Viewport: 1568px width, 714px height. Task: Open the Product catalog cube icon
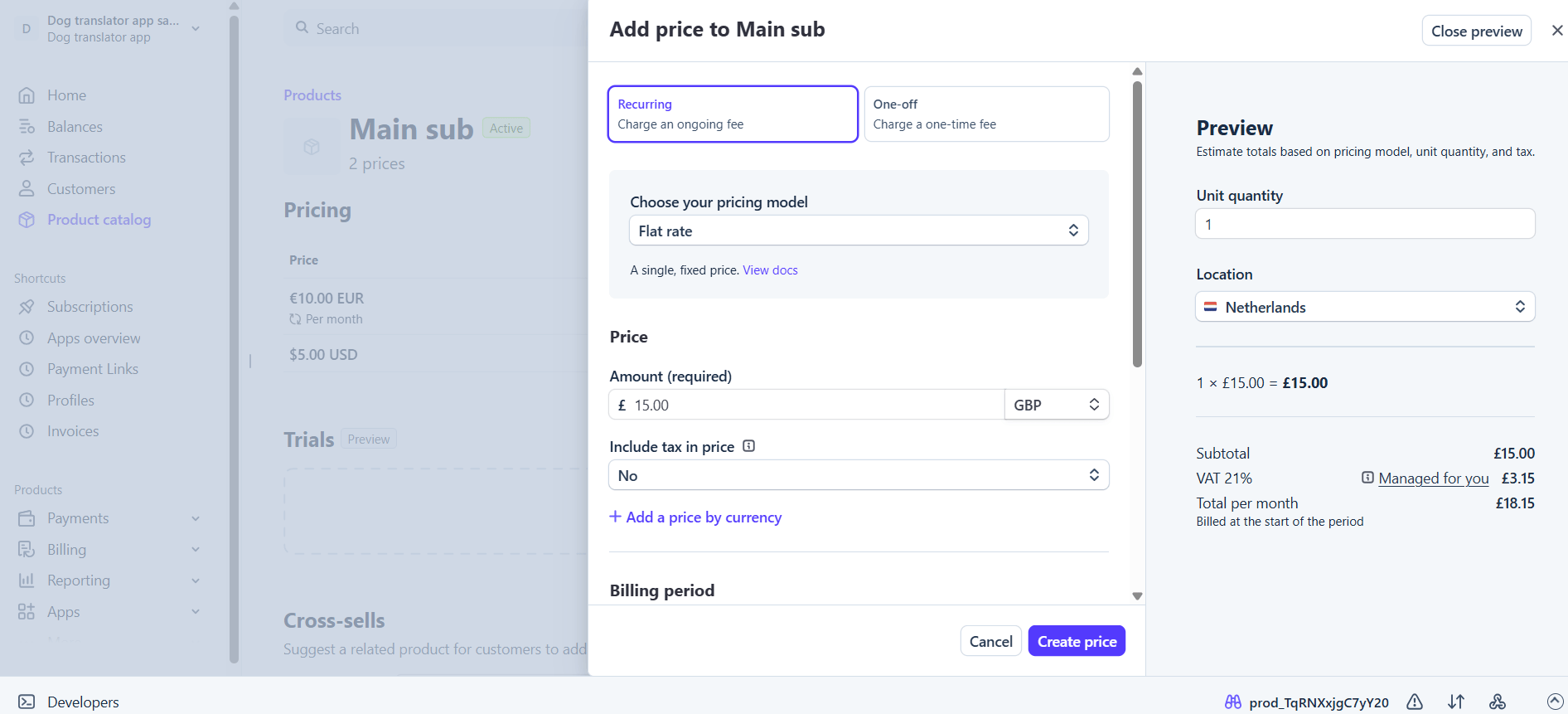27,220
